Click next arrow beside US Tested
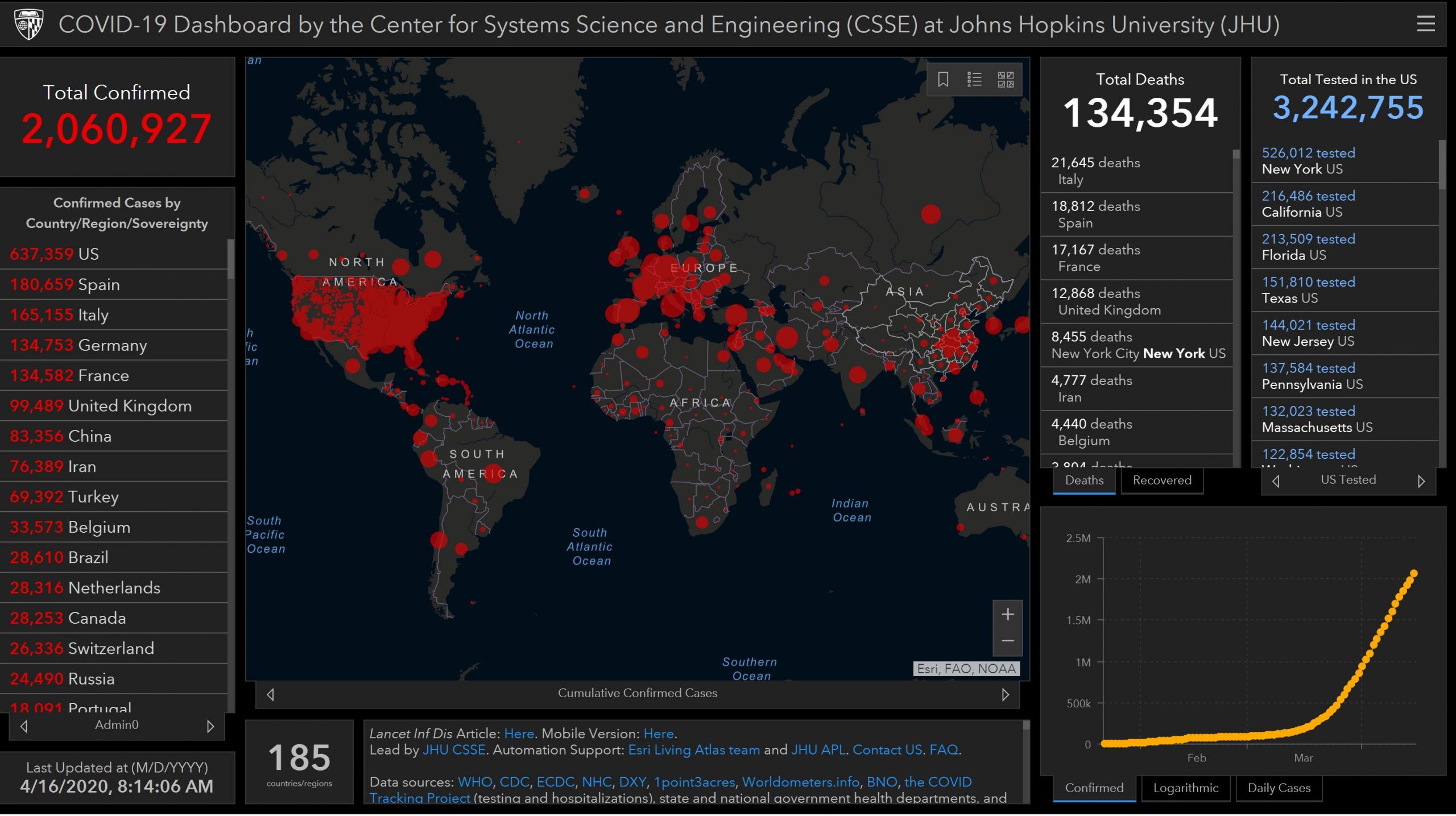 (1421, 481)
